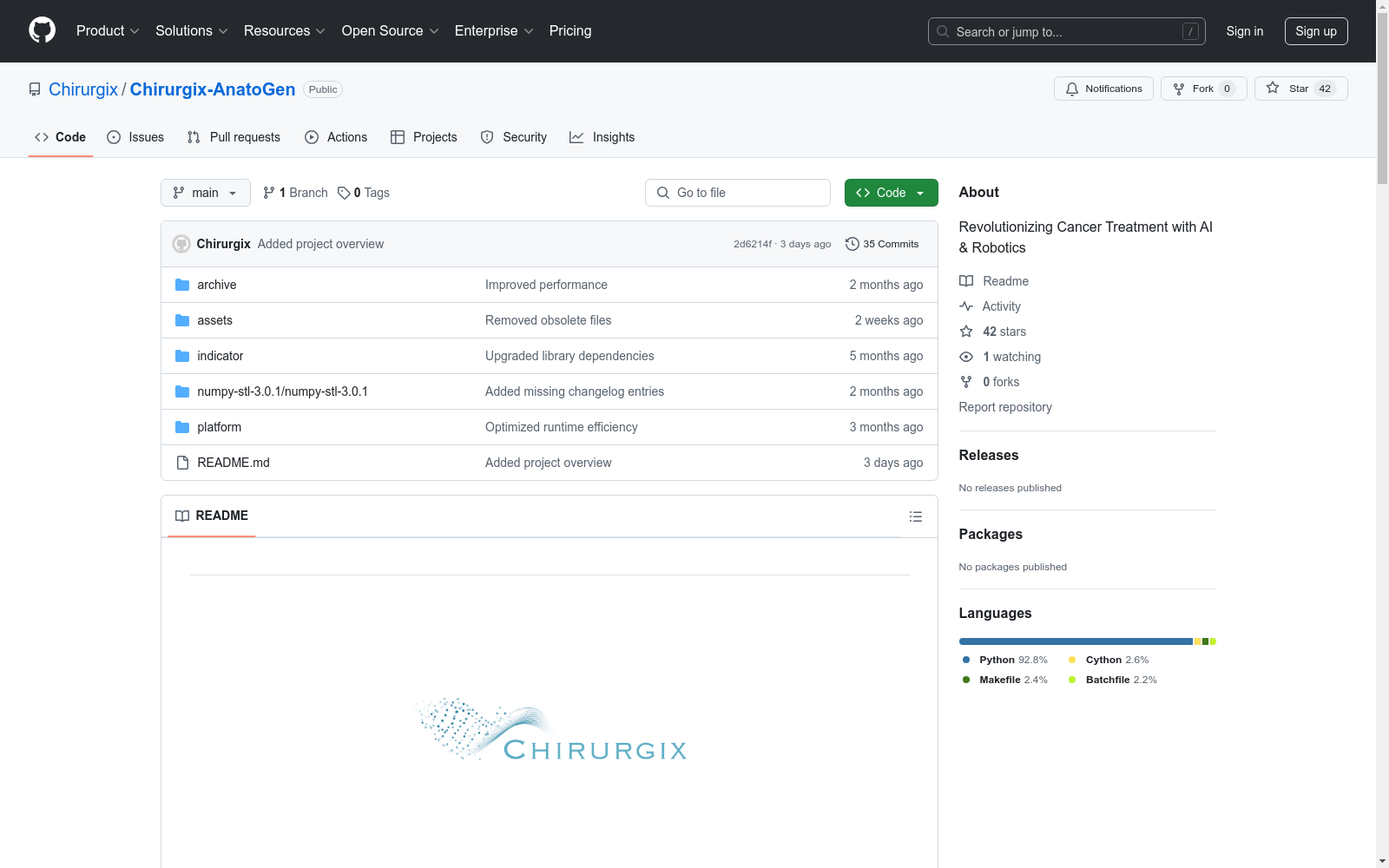
Task: Open the GitHub home logo
Action: (x=42, y=30)
